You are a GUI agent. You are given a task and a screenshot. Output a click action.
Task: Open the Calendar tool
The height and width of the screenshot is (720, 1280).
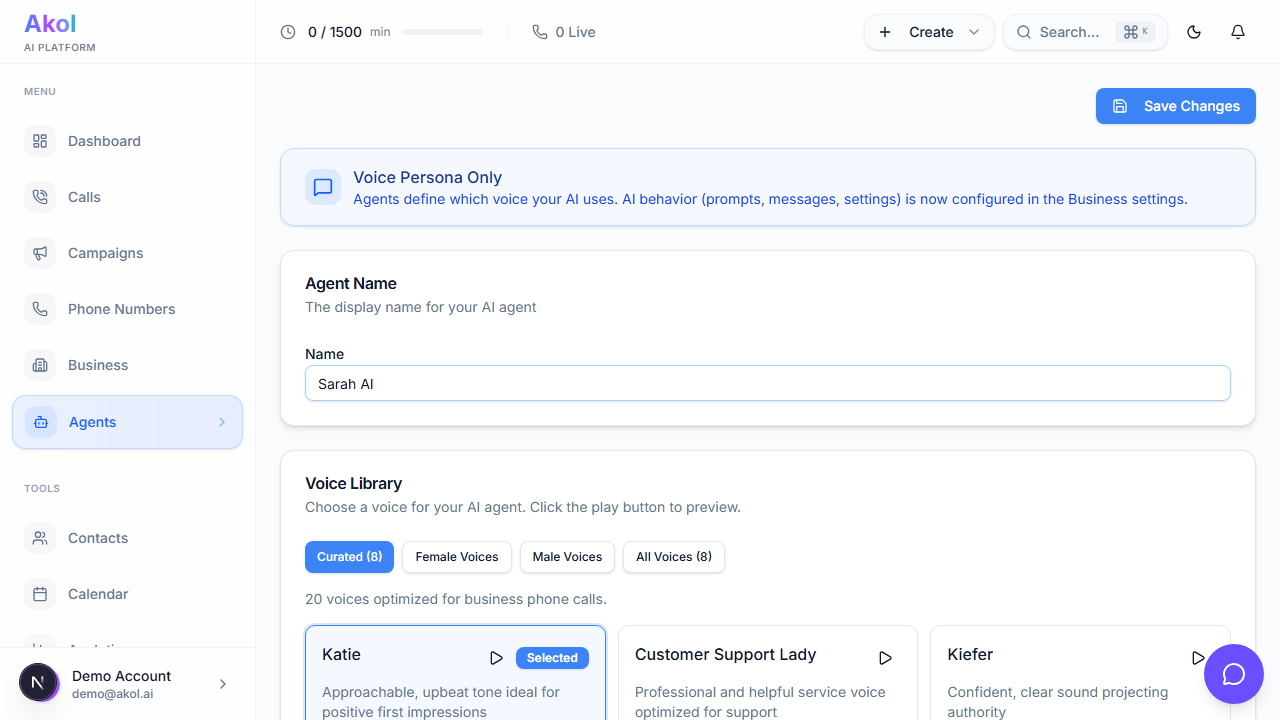pyautogui.click(x=98, y=594)
